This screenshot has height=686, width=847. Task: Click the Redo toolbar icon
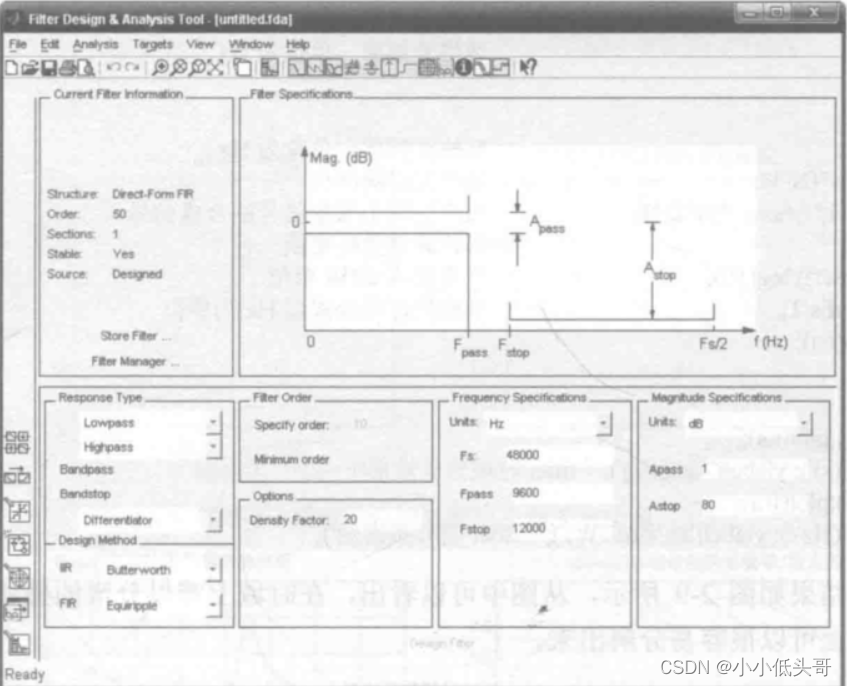click(132, 67)
